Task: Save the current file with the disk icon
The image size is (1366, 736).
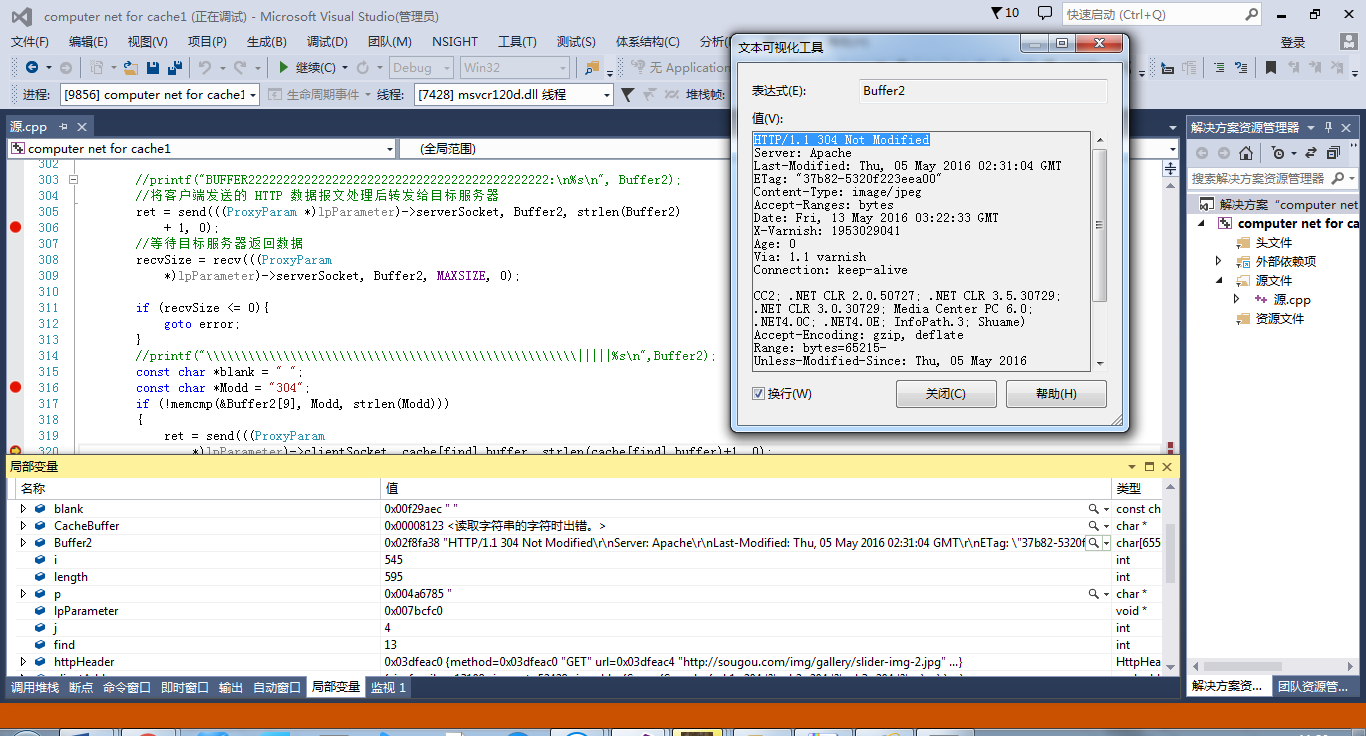Action: coord(153,68)
